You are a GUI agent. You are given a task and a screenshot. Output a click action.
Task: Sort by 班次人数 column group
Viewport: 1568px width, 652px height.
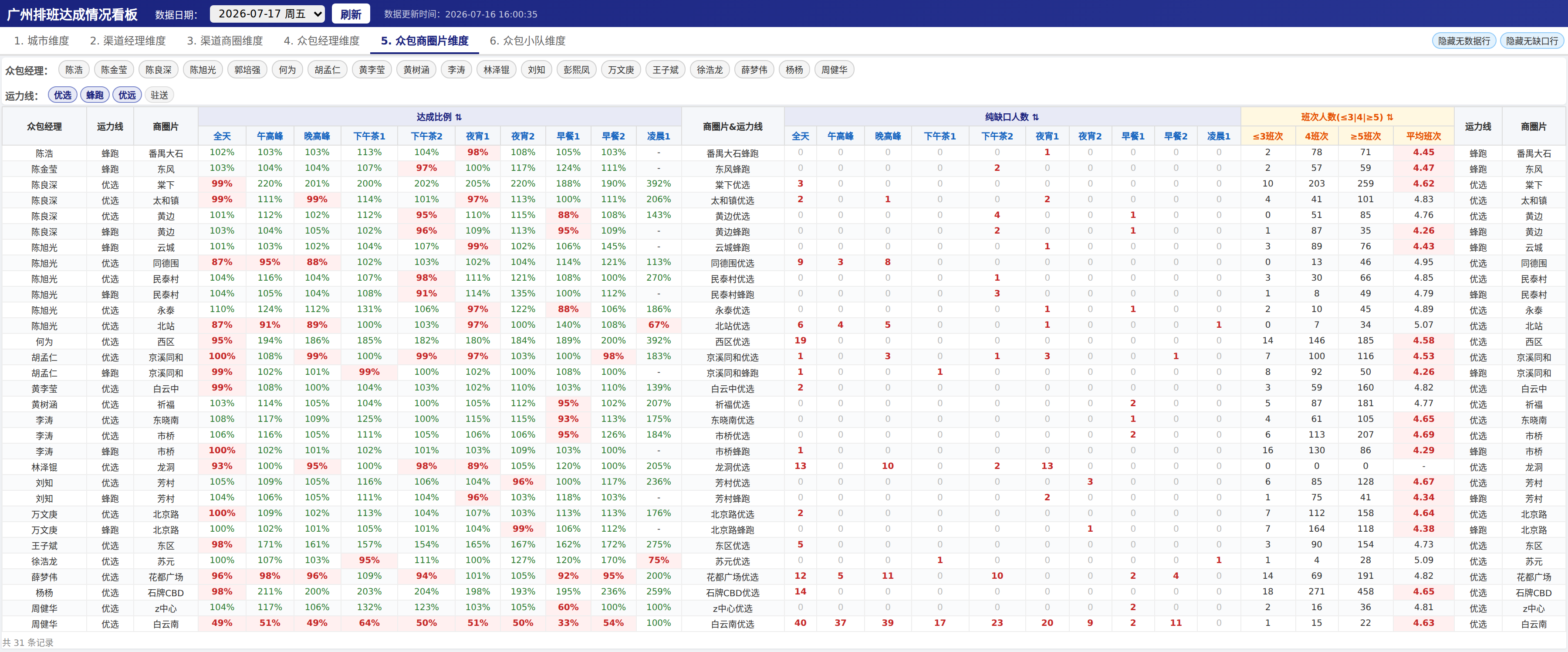(1347, 117)
